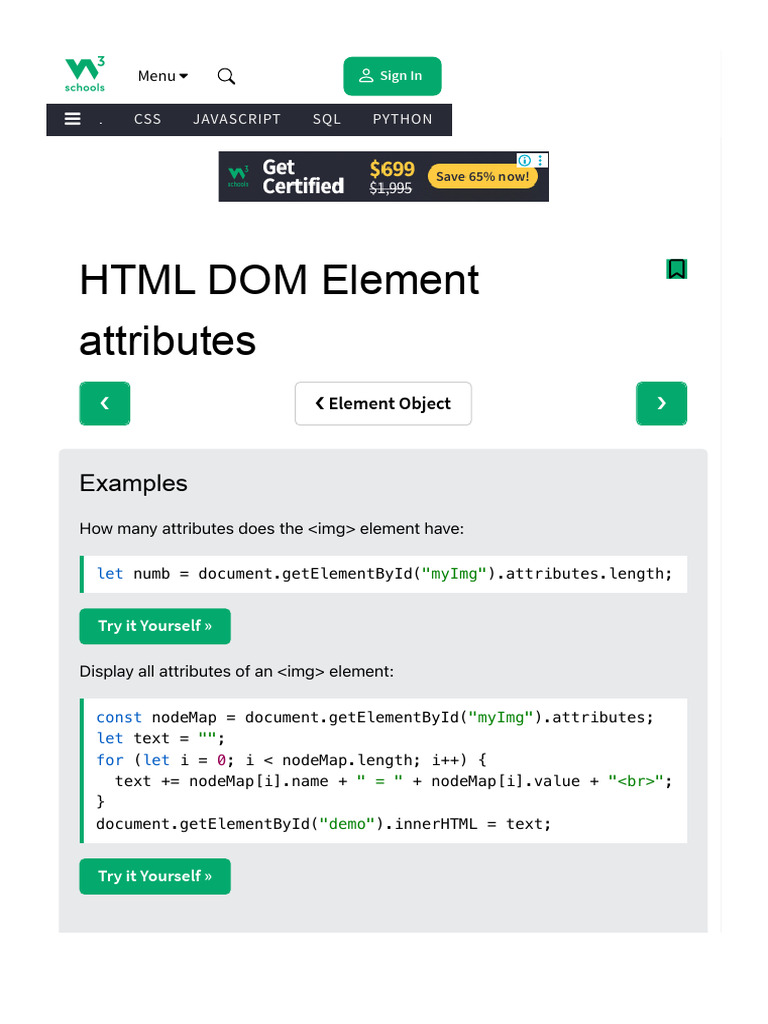Screen dimensions: 768x1024
Task: Click first Try it Yourself button
Action: click(x=155, y=626)
